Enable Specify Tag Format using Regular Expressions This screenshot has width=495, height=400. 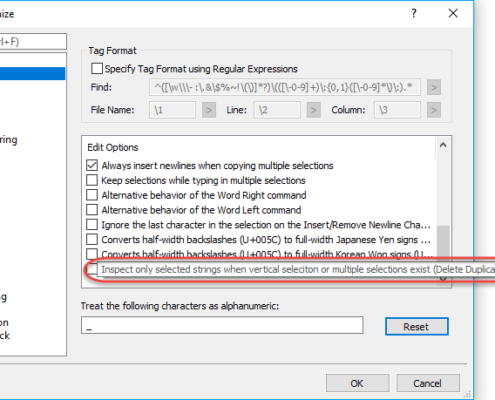(97, 69)
